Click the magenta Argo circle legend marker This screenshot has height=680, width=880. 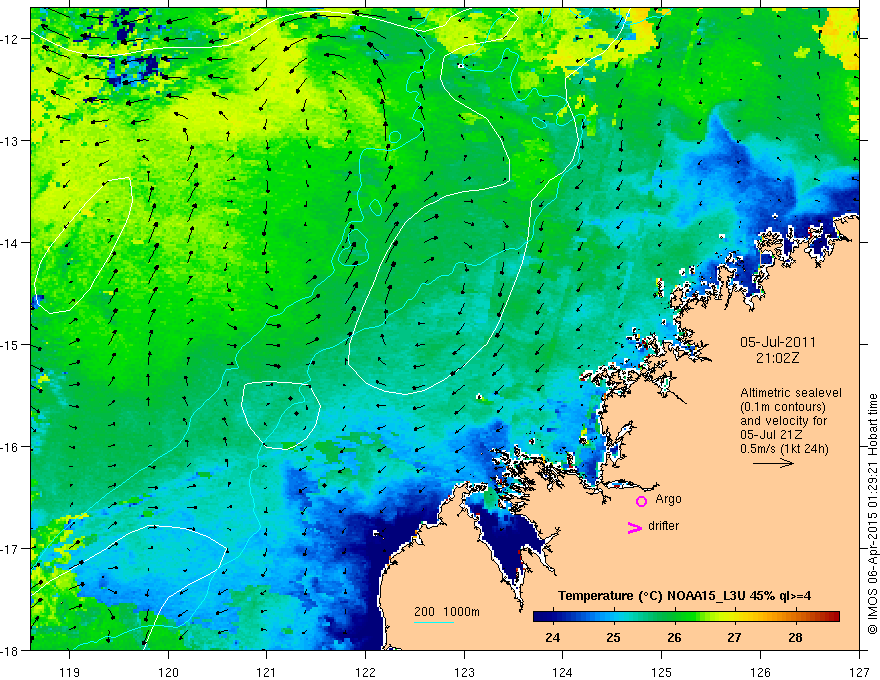click(x=641, y=501)
